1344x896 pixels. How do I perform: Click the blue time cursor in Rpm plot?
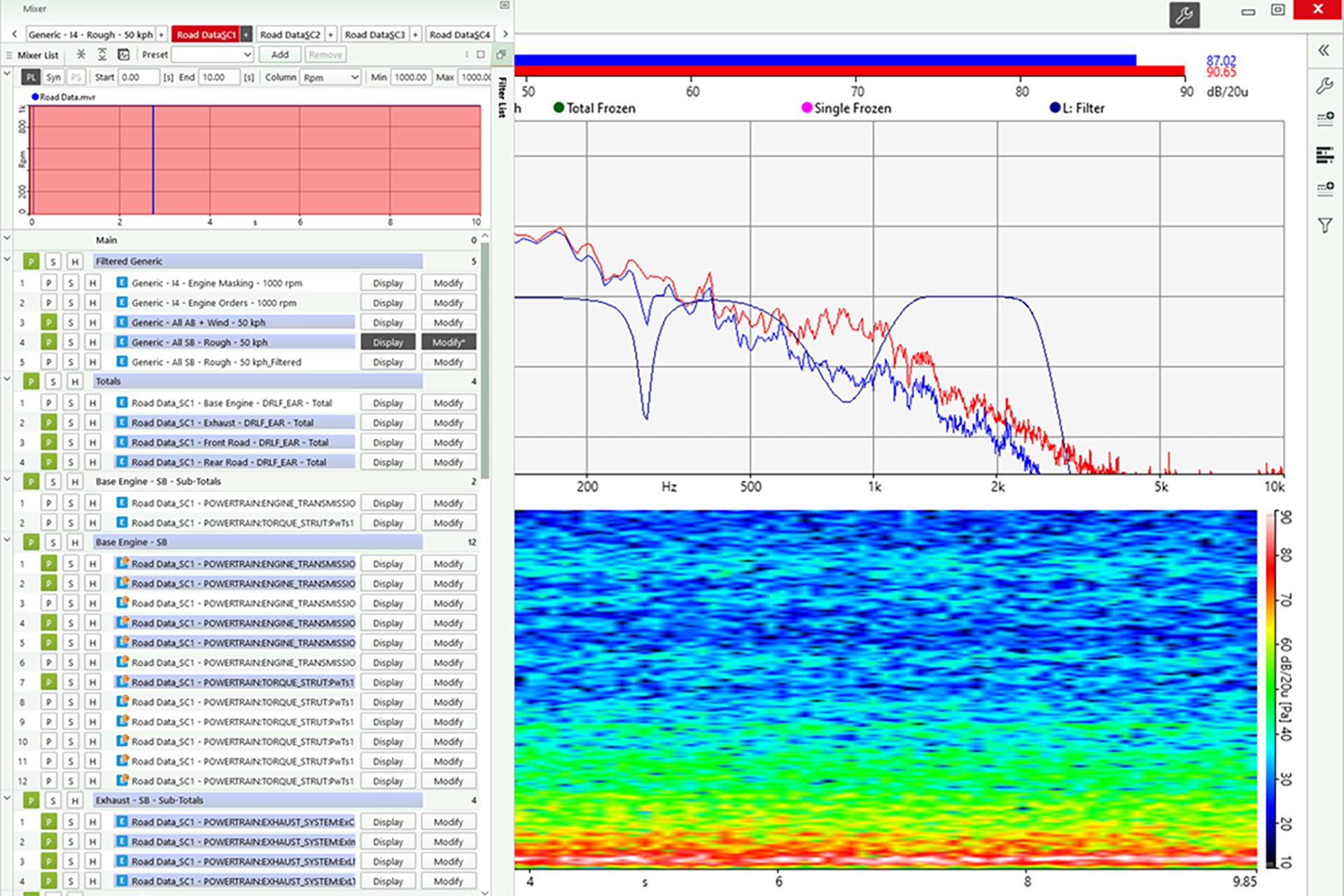click(153, 160)
